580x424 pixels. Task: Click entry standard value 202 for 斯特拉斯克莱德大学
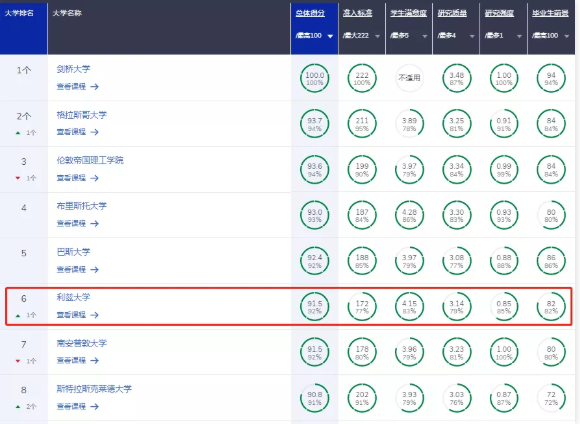coord(362,398)
